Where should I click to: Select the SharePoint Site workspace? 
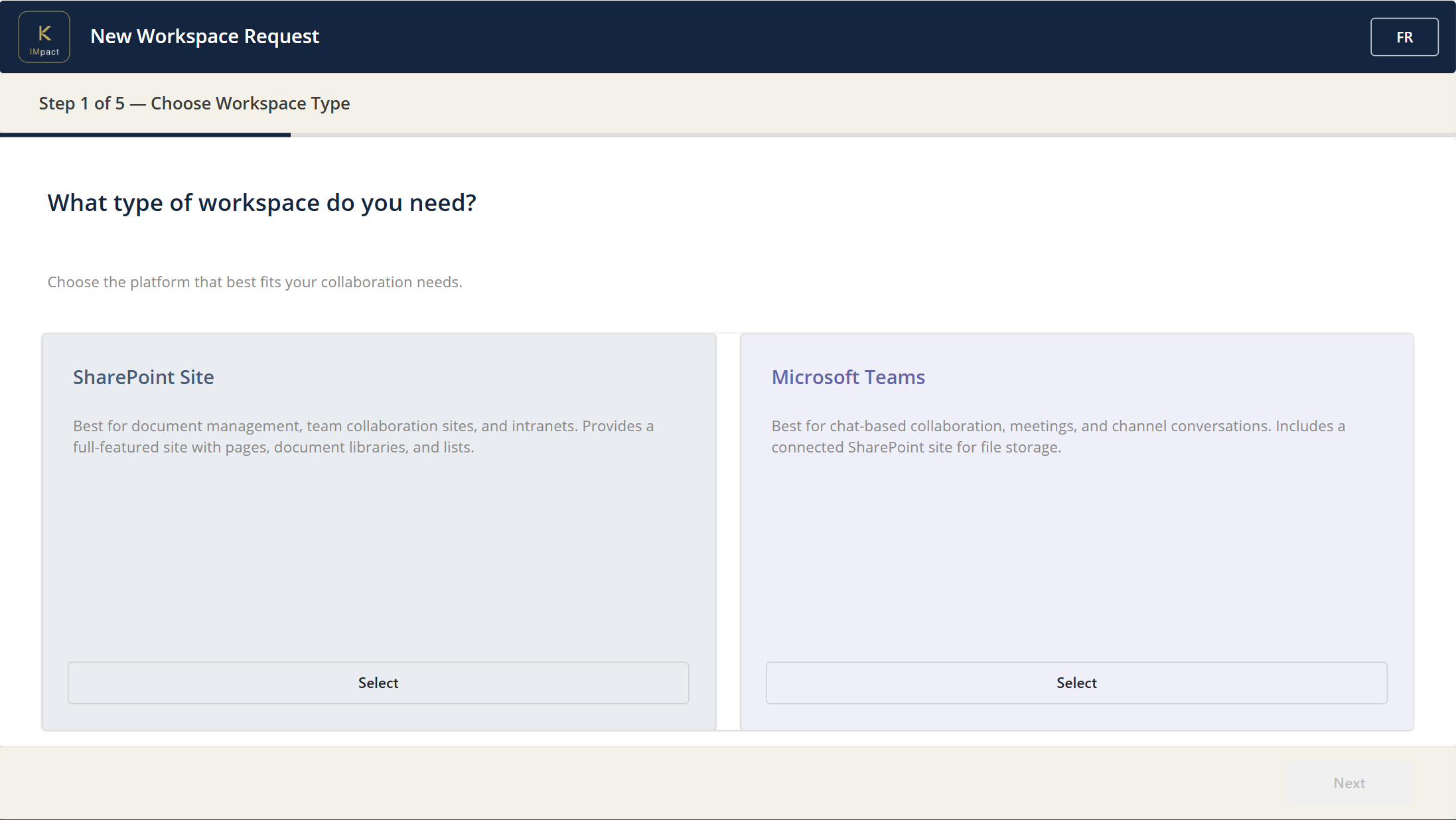click(378, 683)
